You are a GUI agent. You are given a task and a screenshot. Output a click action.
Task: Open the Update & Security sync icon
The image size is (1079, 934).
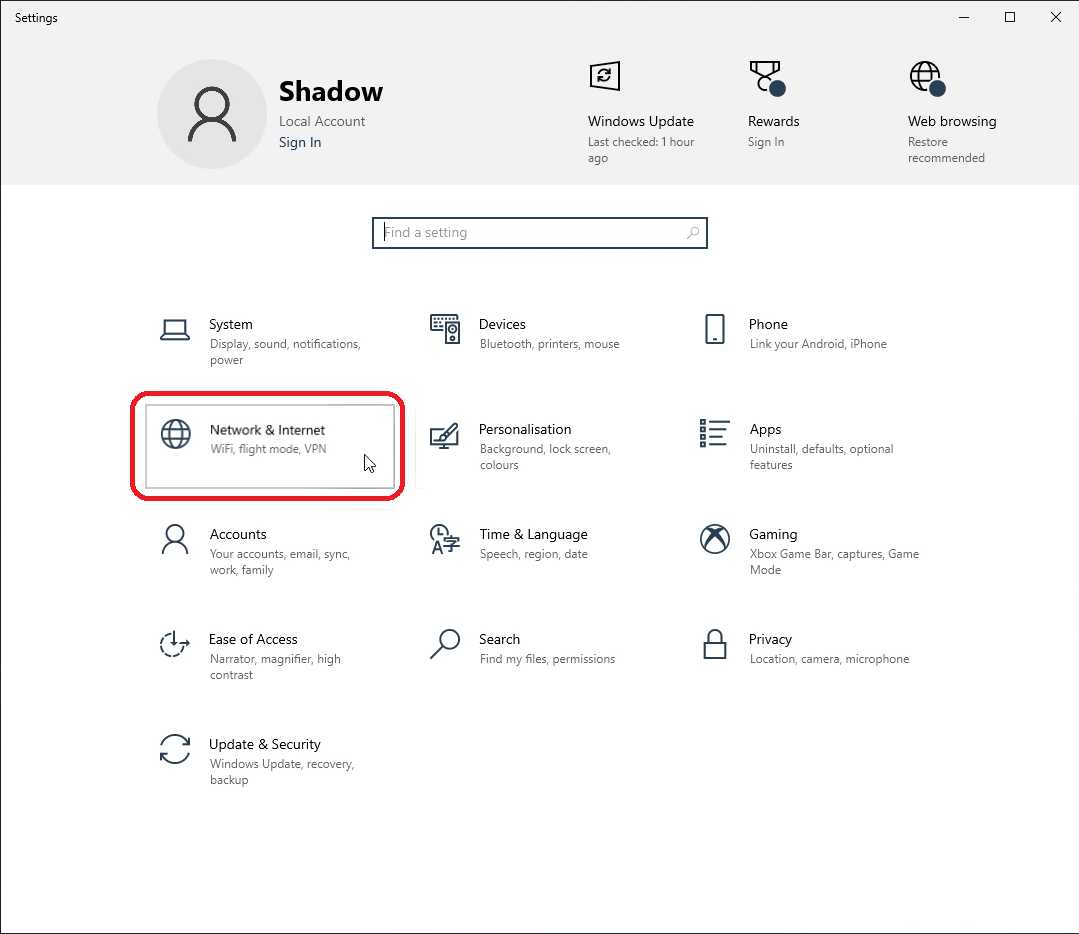[x=175, y=749]
